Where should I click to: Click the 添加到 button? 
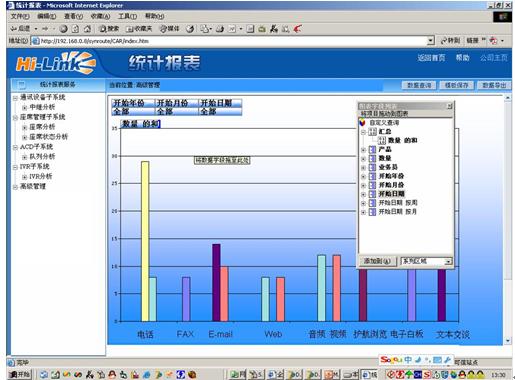coord(377,261)
